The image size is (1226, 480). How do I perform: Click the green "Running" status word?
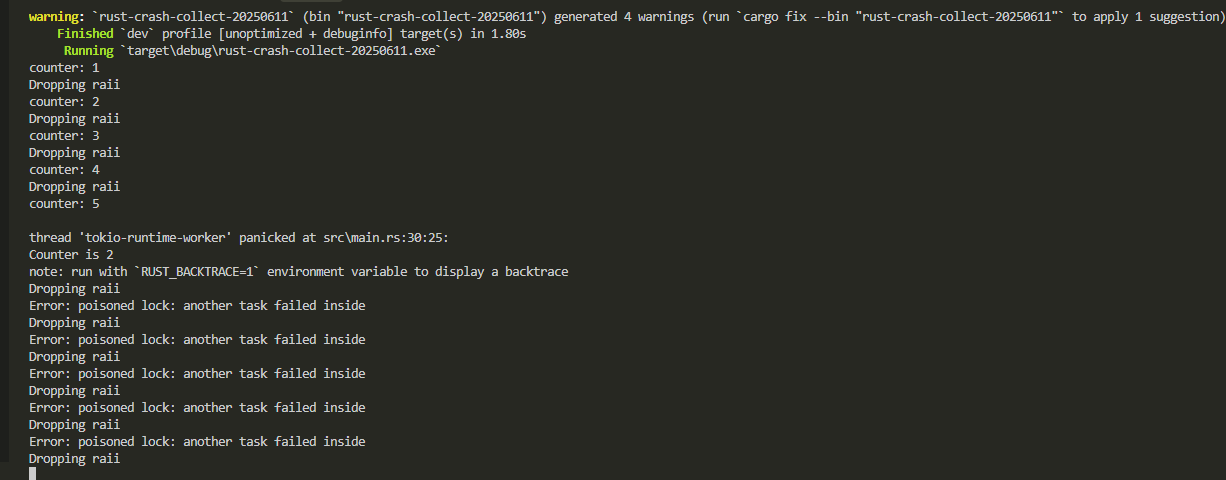pyautogui.click(x=88, y=51)
